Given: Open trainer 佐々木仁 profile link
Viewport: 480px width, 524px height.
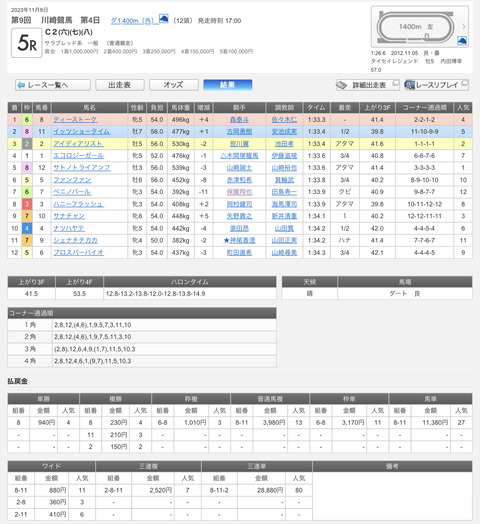Looking at the screenshot, I should click(284, 120).
